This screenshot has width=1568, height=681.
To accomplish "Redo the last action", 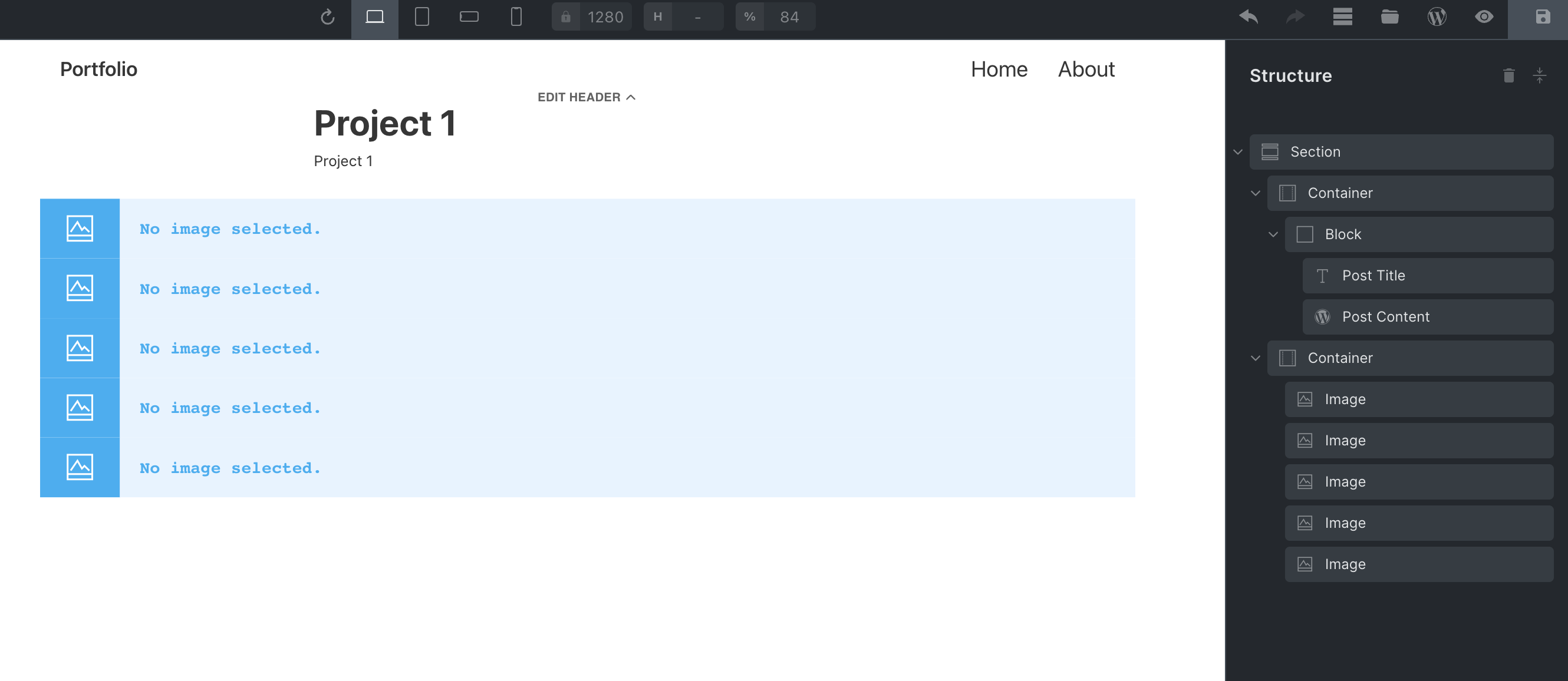I will (x=1295, y=17).
